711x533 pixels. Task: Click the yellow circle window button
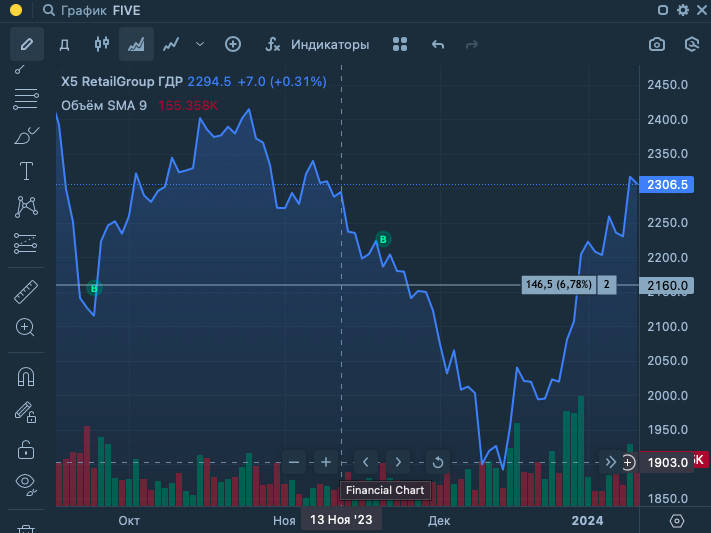tap(16, 10)
